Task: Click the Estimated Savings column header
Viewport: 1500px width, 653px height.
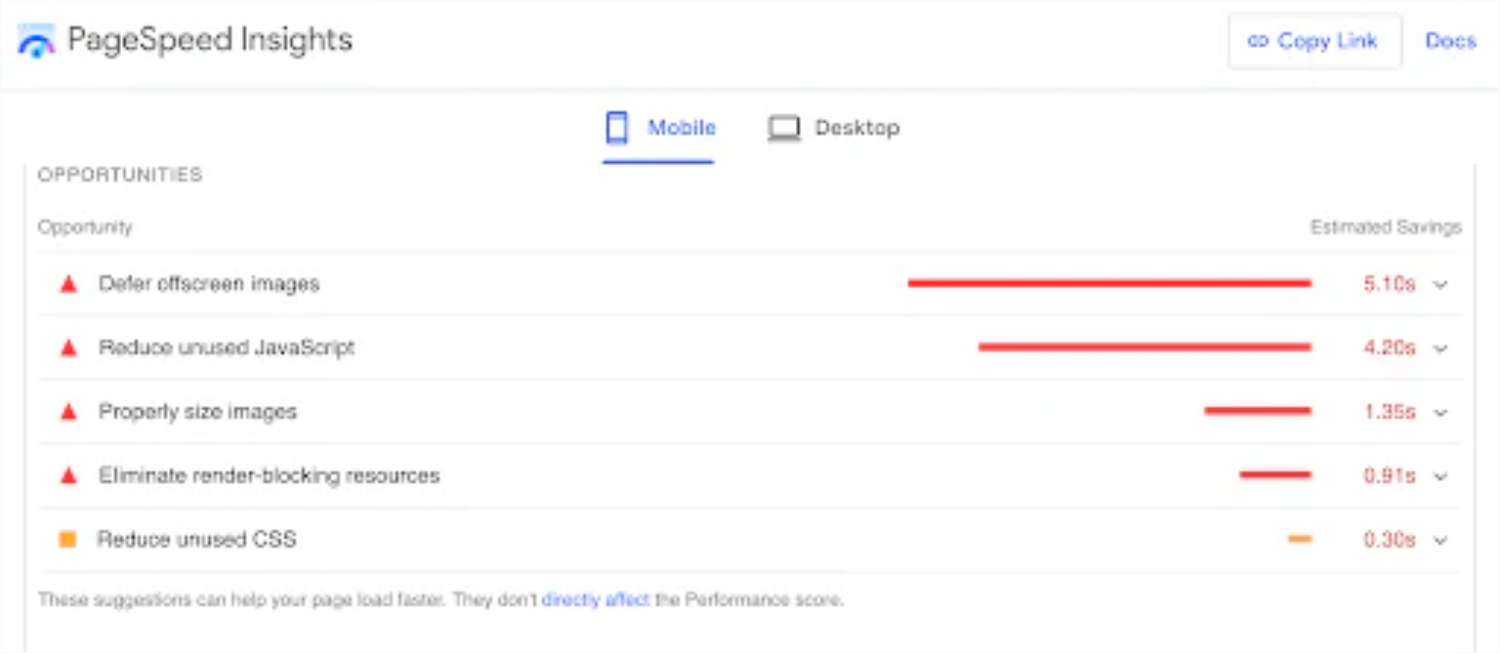Action: [1385, 226]
